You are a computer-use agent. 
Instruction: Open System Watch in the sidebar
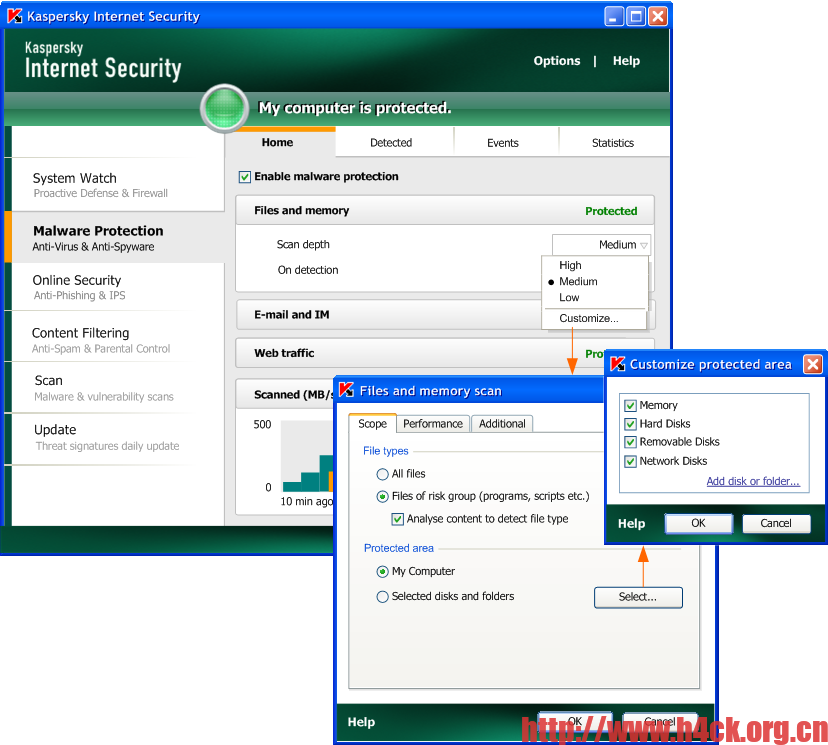(118, 185)
